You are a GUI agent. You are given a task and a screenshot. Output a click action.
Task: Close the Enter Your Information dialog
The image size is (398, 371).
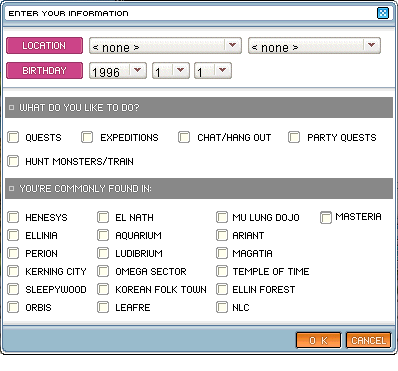pyautogui.click(x=383, y=13)
